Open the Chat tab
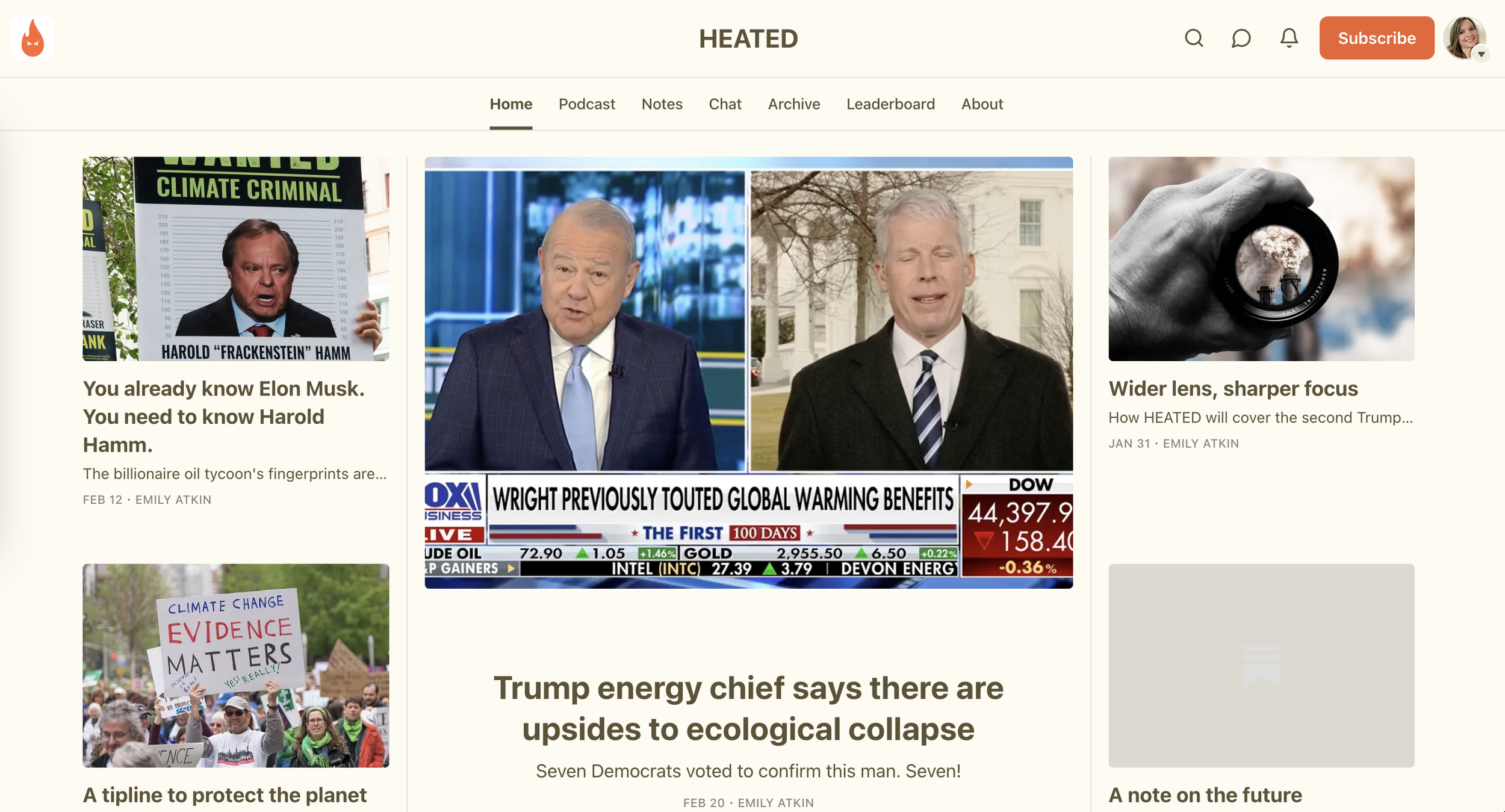1505x812 pixels. (725, 104)
